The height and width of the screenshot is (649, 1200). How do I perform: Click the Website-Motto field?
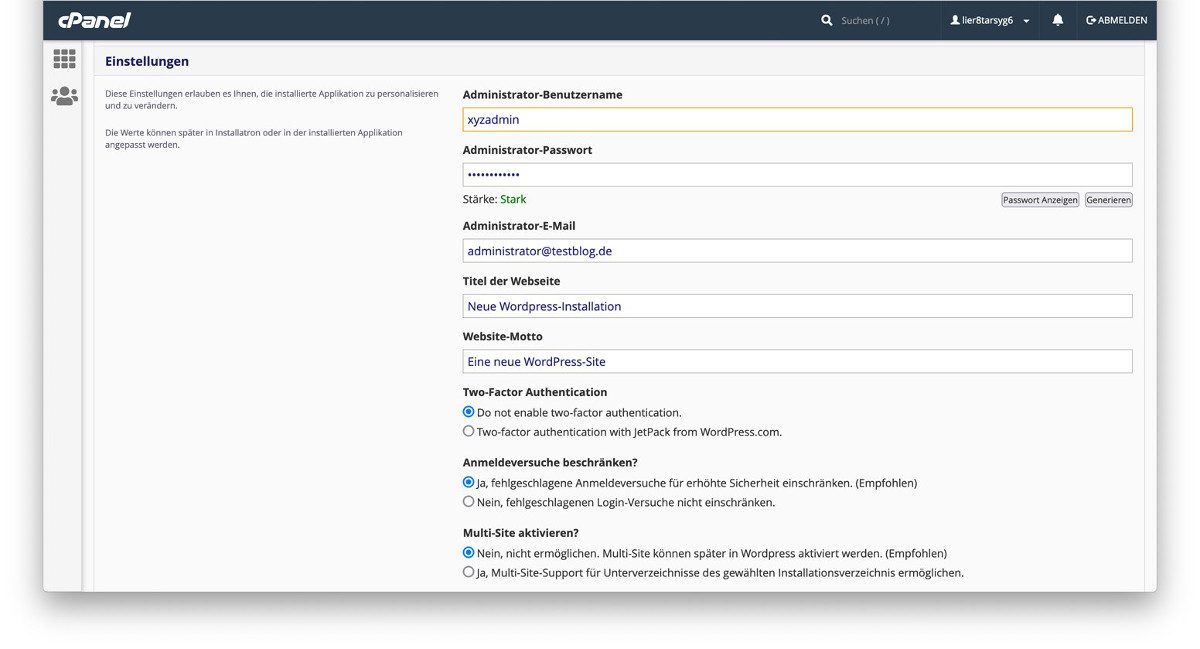(797, 361)
